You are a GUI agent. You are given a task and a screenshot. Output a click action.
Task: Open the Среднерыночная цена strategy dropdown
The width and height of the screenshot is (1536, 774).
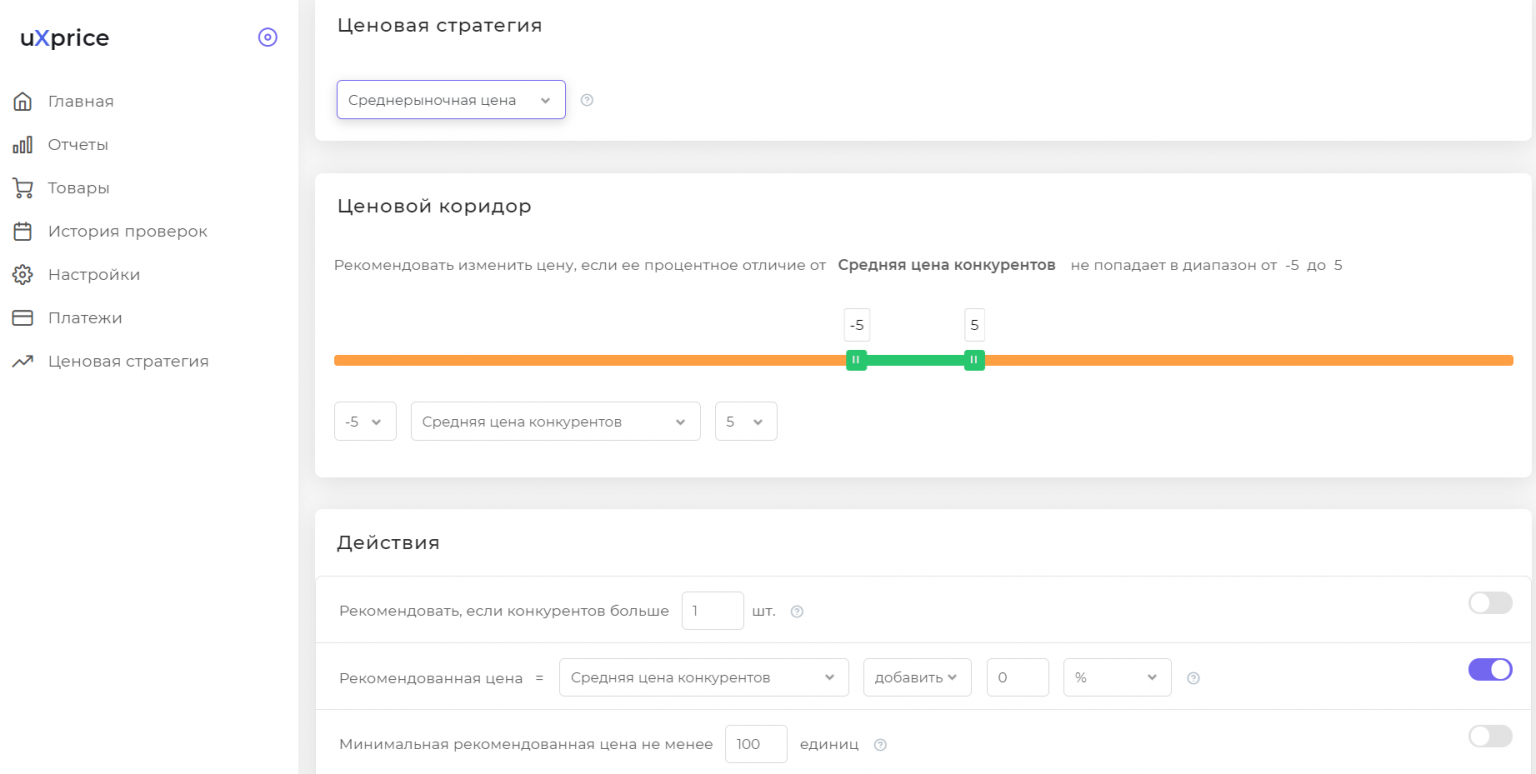tap(451, 100)
